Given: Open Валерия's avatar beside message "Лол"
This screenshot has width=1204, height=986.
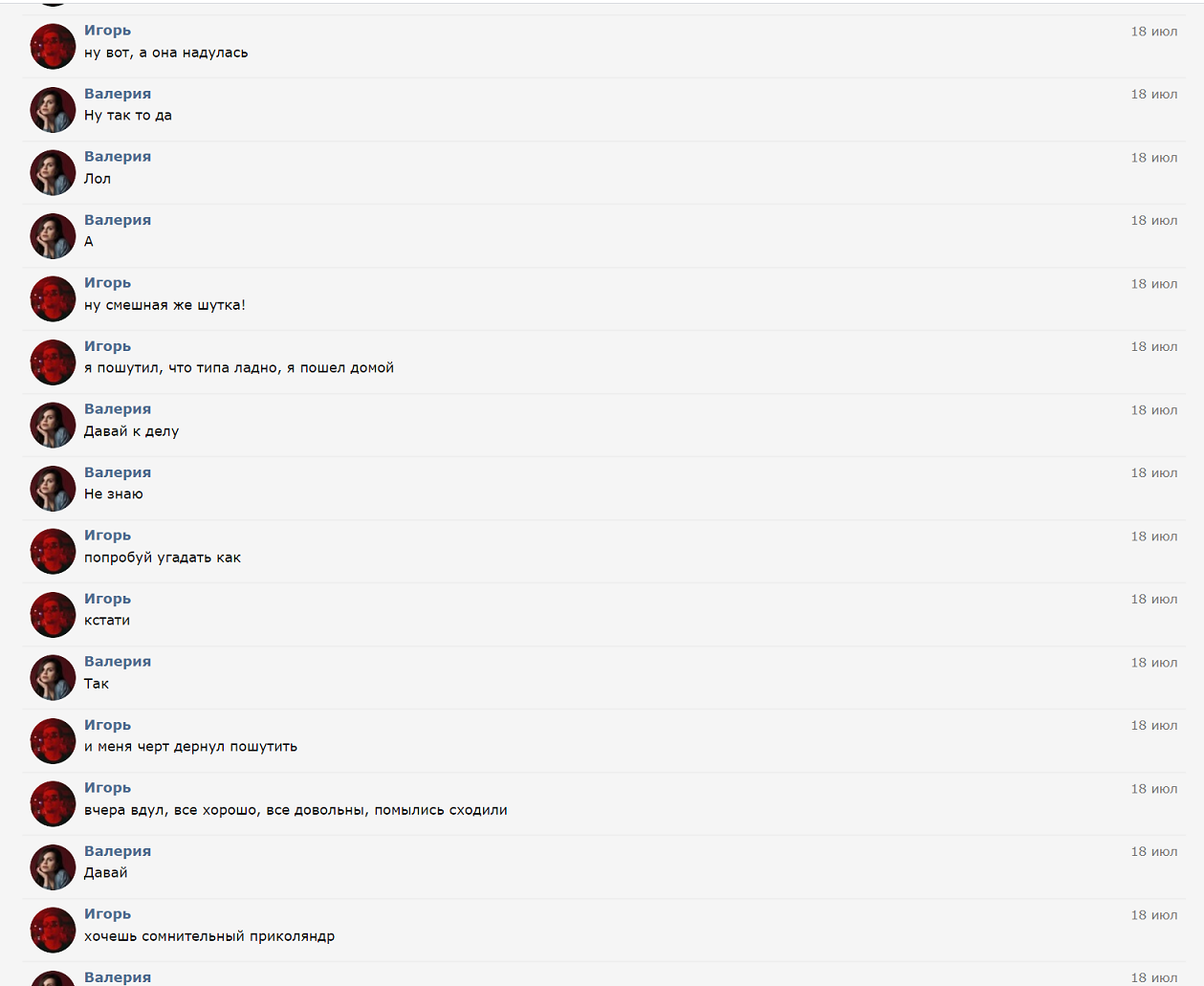Looking at the screenshot, I should [53, 173].
